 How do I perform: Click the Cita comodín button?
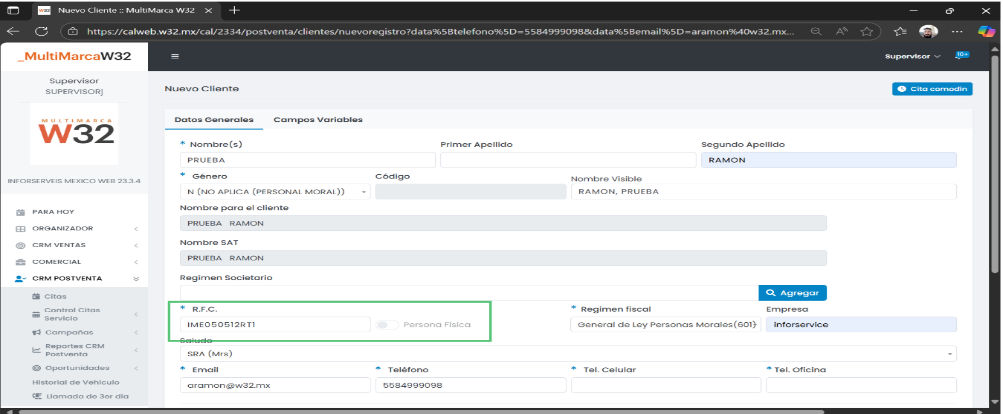pos(932,89)
